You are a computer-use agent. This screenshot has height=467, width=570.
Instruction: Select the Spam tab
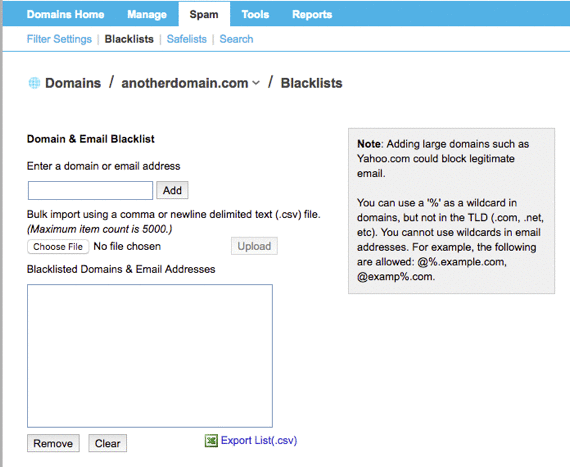(204, 14)
